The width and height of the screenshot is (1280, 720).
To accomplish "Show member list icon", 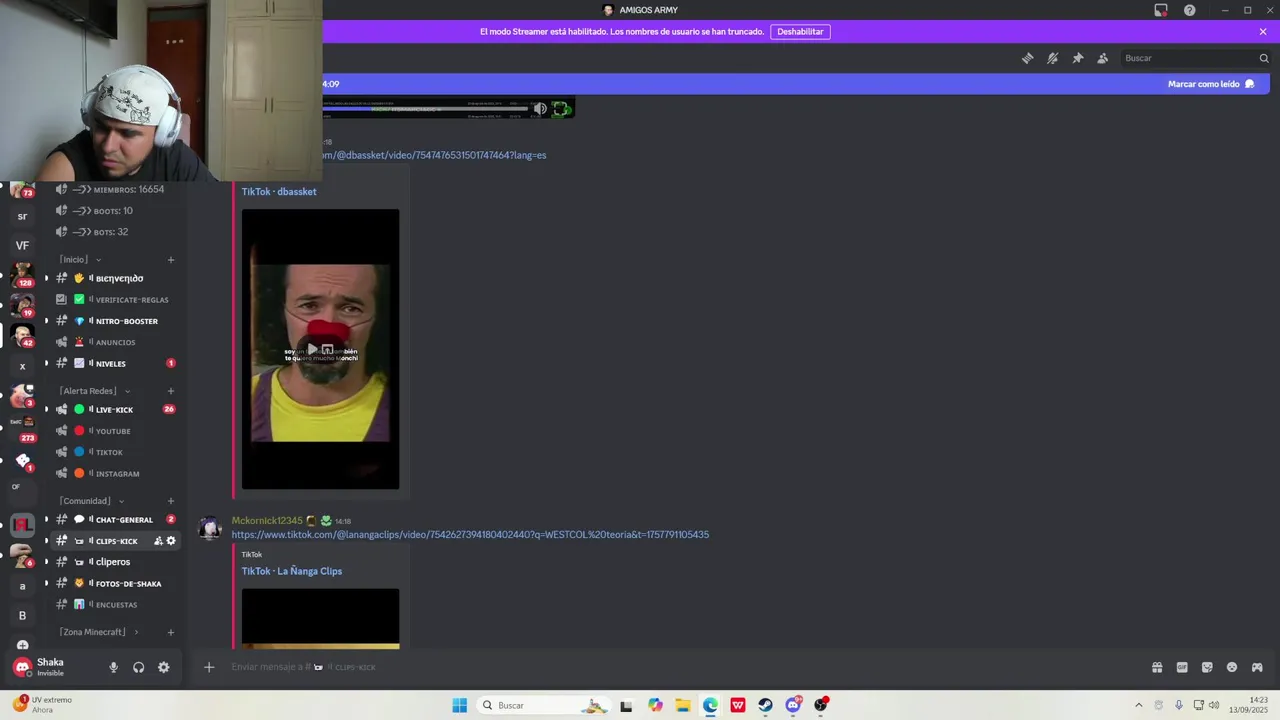I will click(x=1102, y=58).
